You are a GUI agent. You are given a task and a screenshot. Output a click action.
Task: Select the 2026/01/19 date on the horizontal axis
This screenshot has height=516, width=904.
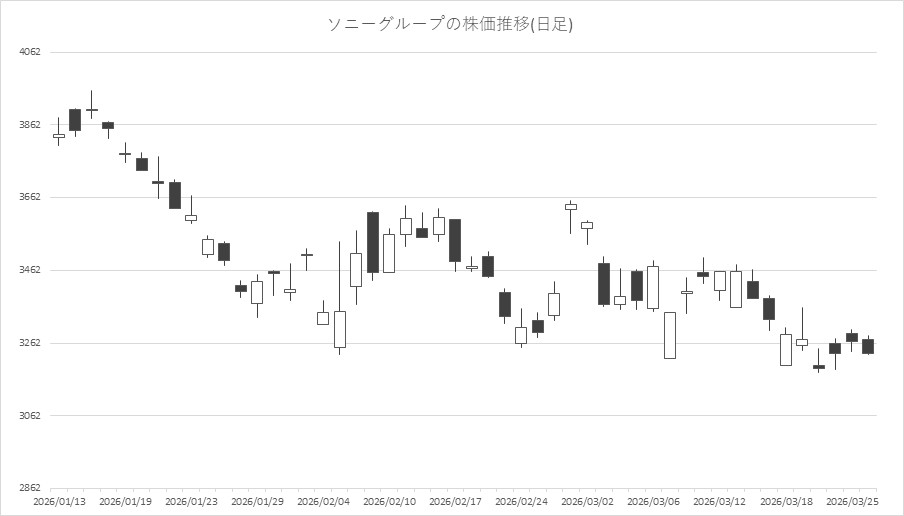126,501
